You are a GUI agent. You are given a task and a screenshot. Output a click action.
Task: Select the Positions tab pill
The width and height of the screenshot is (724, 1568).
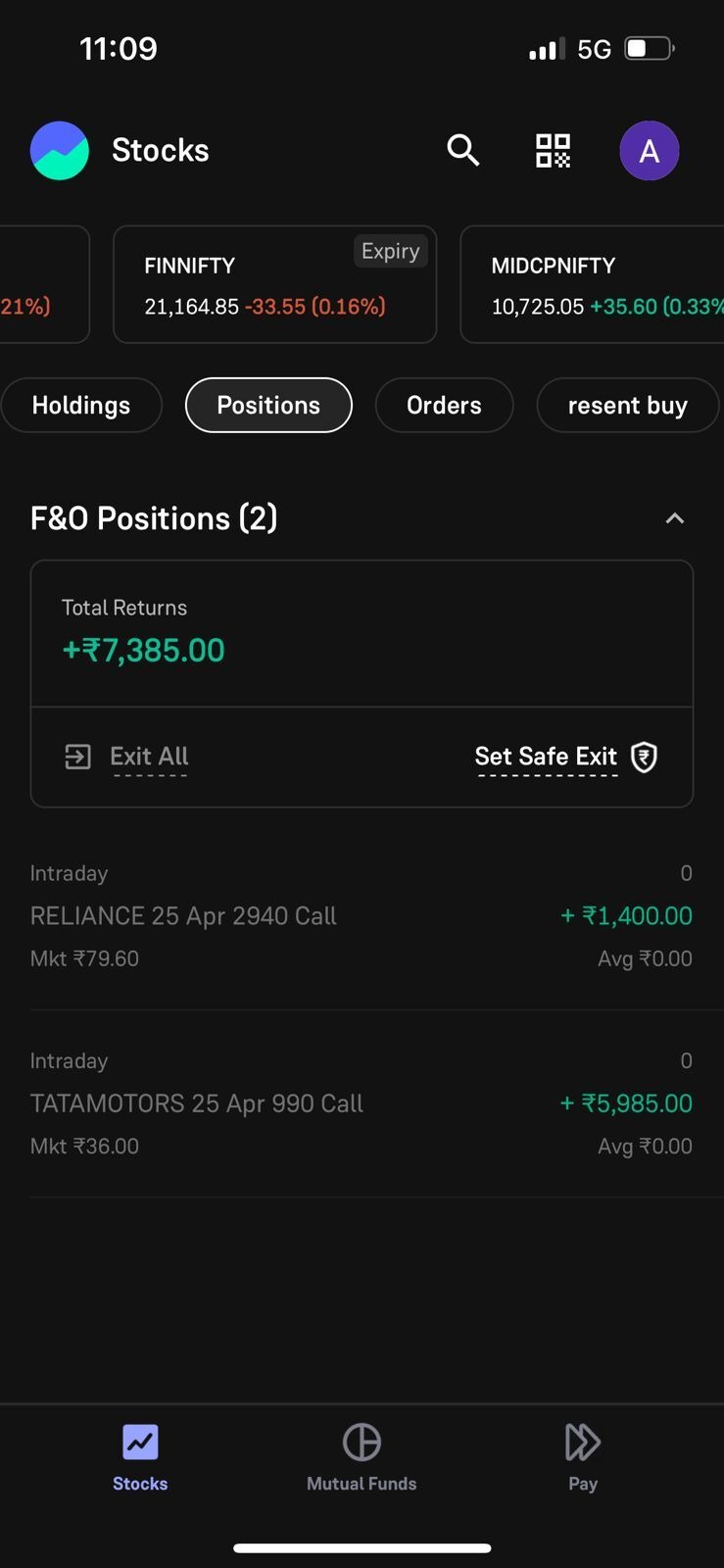point(268,406)
